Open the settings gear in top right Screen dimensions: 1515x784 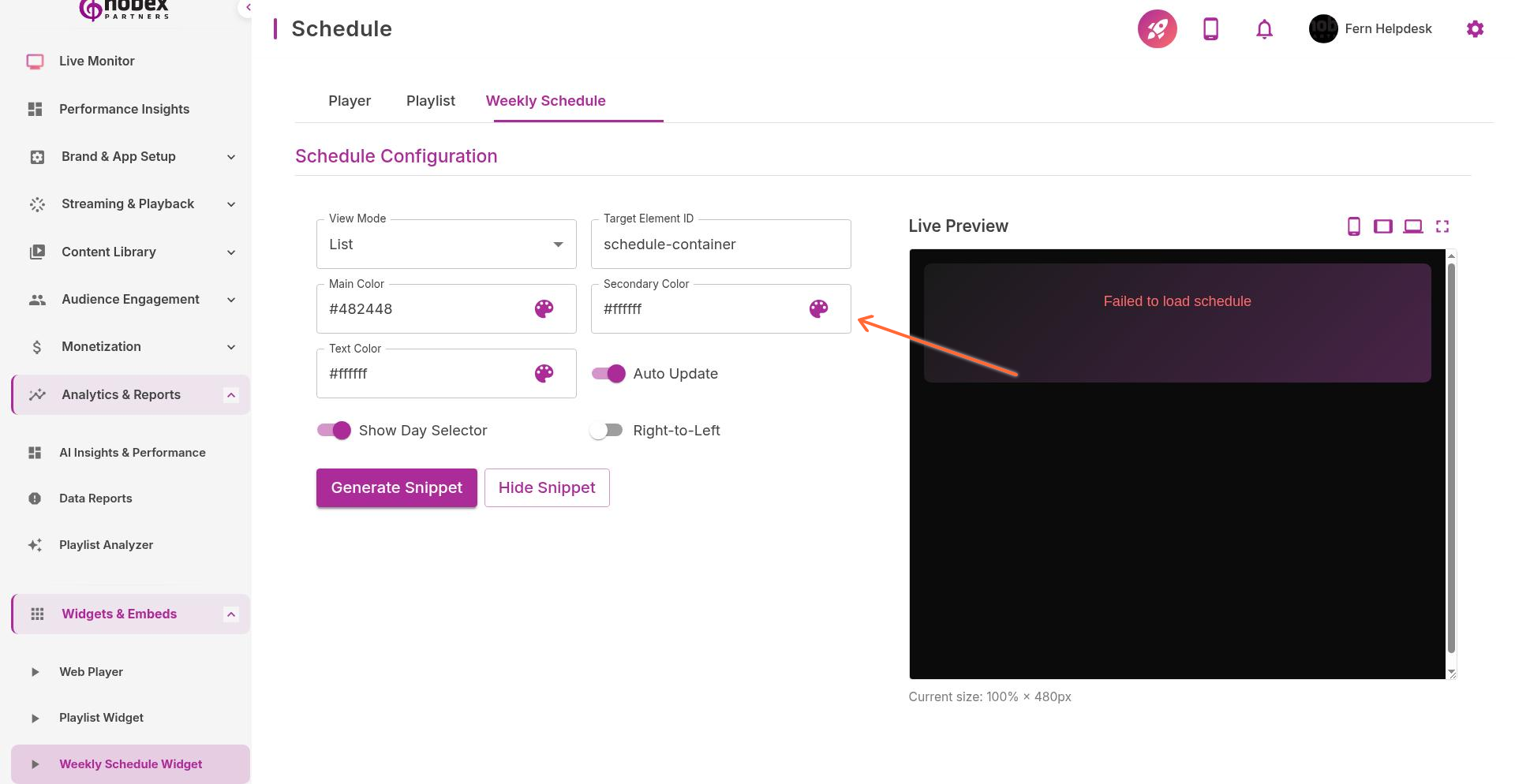[x=1475, y=28]
